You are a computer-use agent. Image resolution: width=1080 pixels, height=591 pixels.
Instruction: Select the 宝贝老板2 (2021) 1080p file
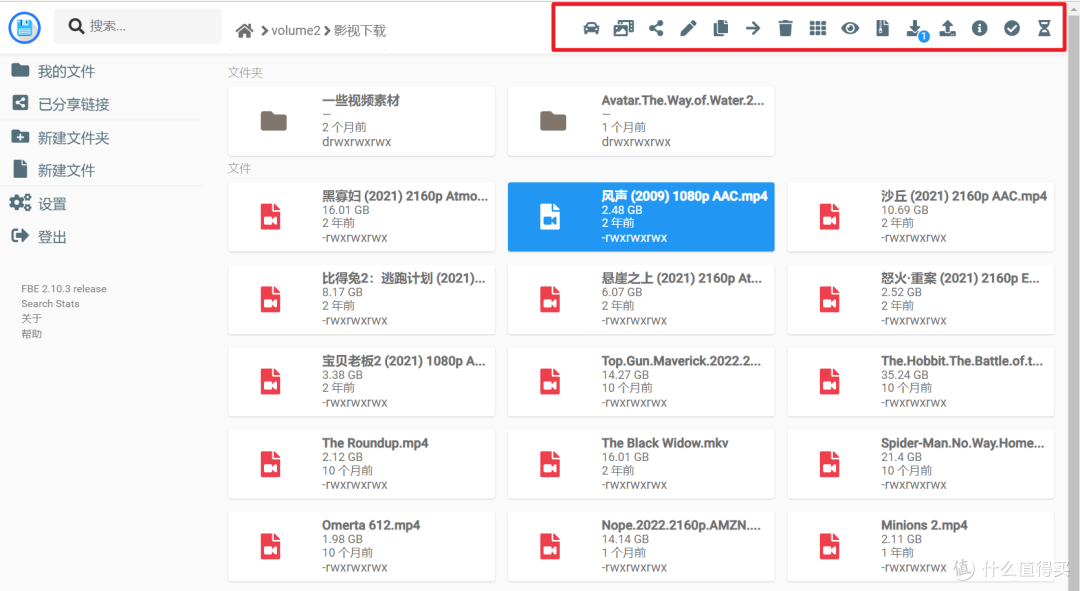pos(362,382)
